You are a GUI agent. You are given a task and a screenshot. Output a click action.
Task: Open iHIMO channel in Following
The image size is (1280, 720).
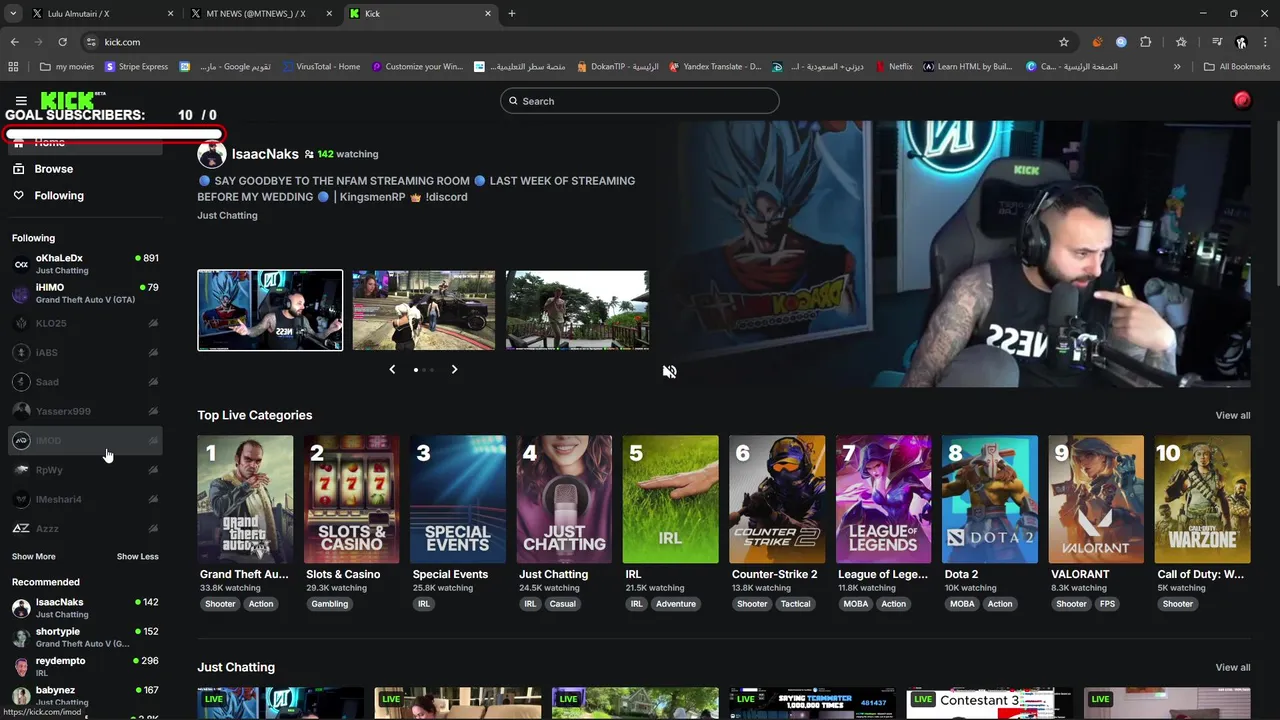[x=85, y=293]
